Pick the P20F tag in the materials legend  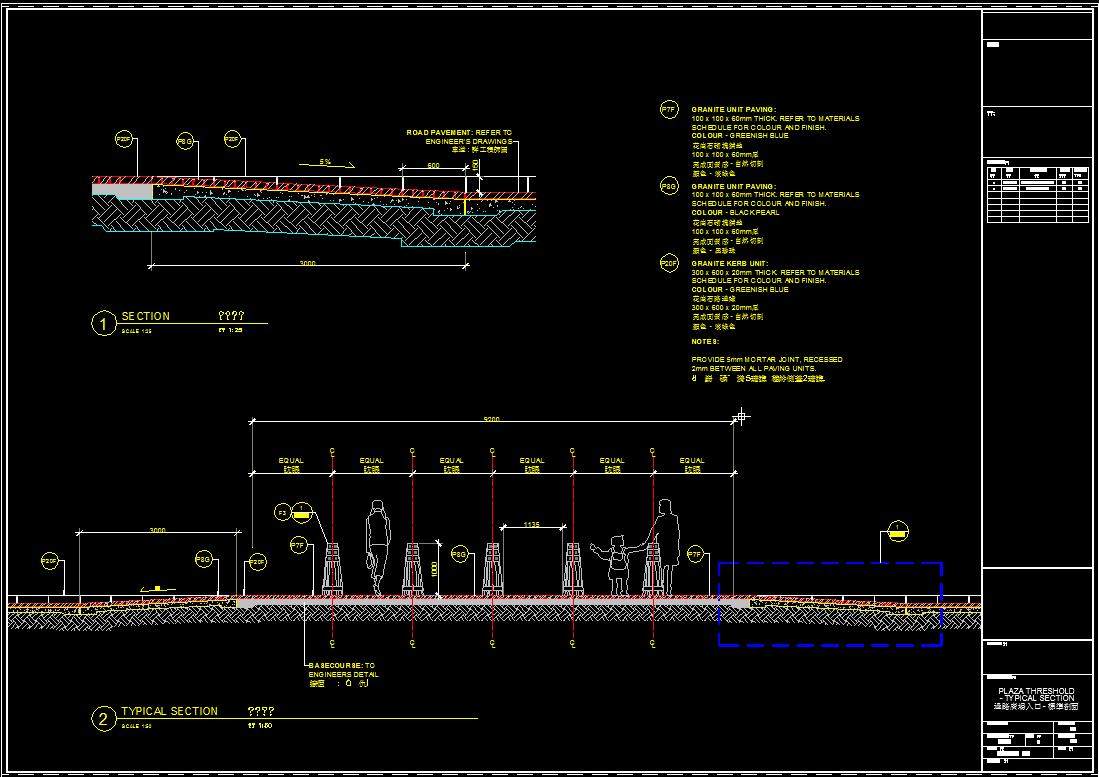(669, 263)
